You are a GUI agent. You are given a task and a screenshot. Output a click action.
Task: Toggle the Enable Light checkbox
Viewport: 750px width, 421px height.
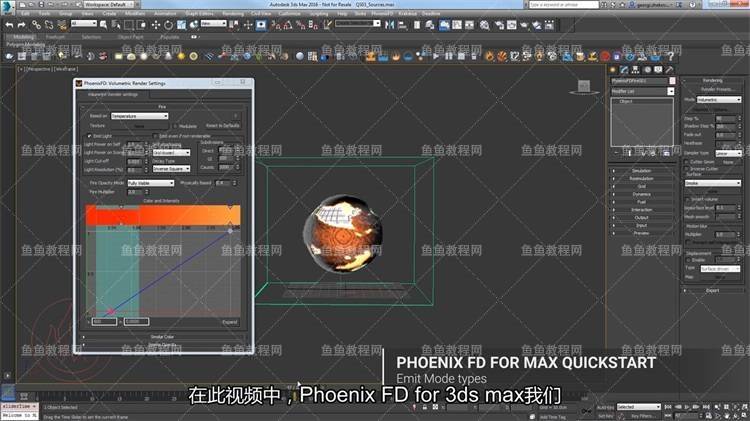coord(89,136)
